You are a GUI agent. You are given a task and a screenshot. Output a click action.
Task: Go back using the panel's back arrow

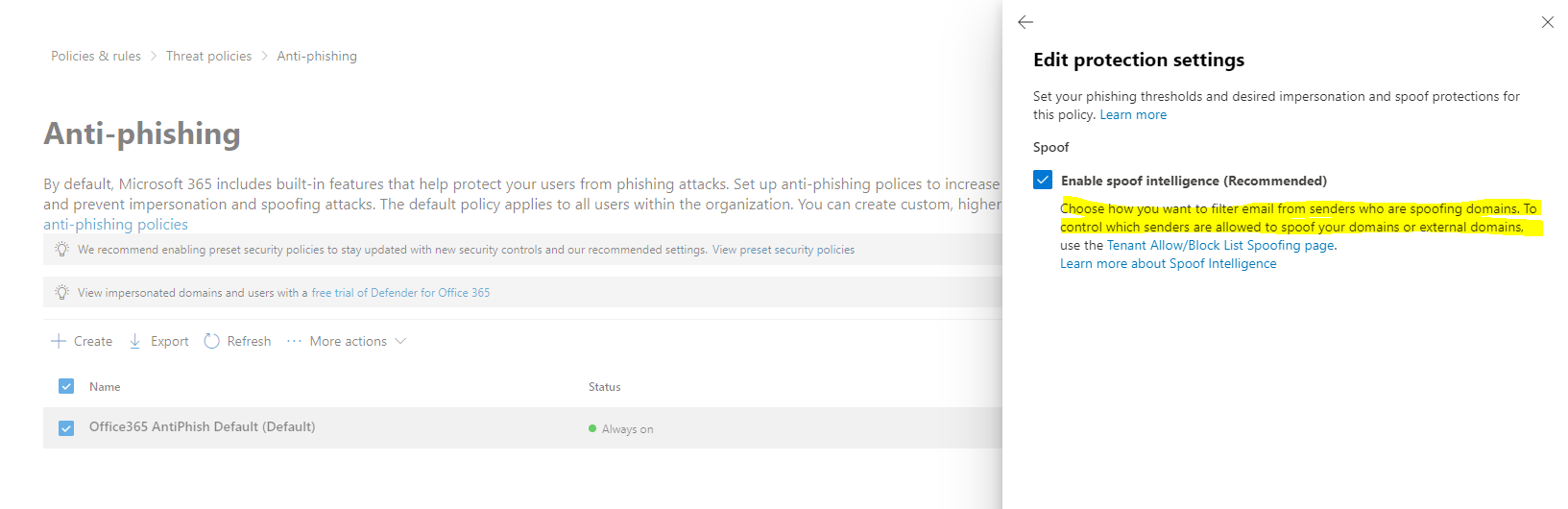point(1025,22)
